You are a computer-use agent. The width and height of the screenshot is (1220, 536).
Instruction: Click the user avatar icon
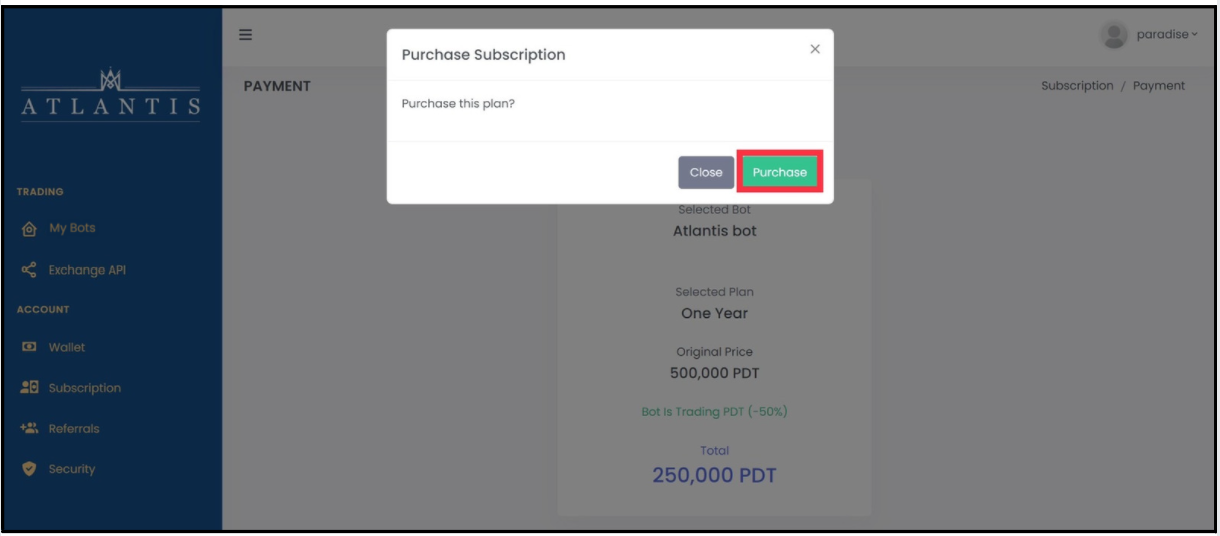coord(1113,35)
